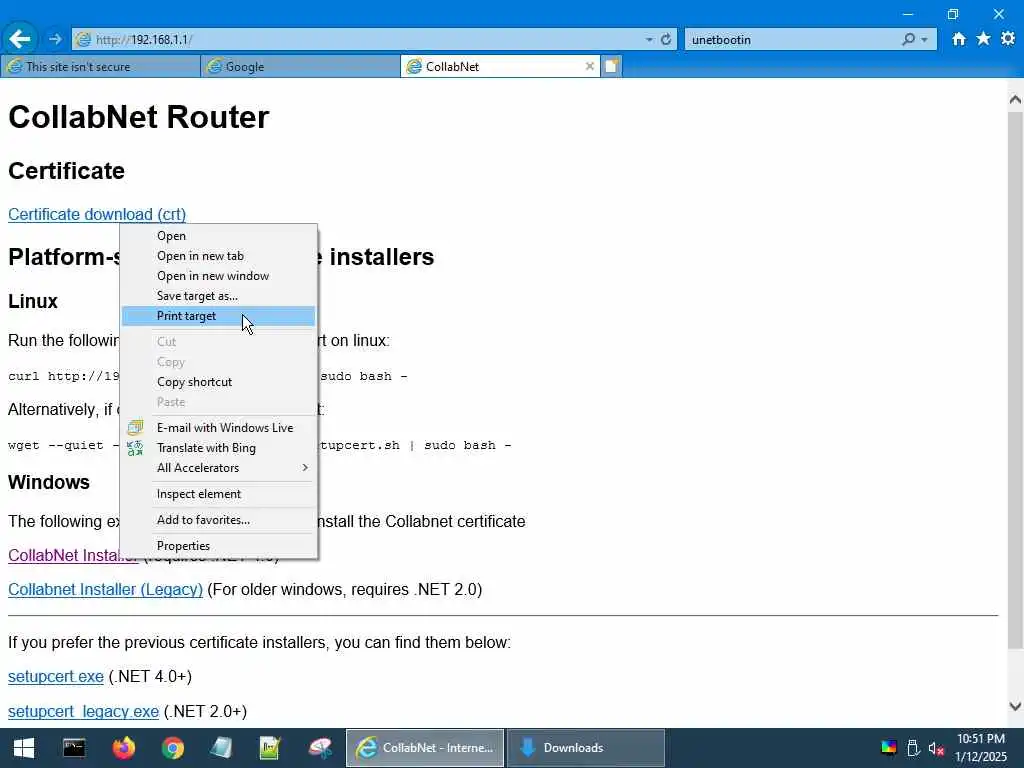Switch to CollabNet - Internet Explorer taskbar button
The width and height of the screenshot is (1024, 768).
pos(424,748)
